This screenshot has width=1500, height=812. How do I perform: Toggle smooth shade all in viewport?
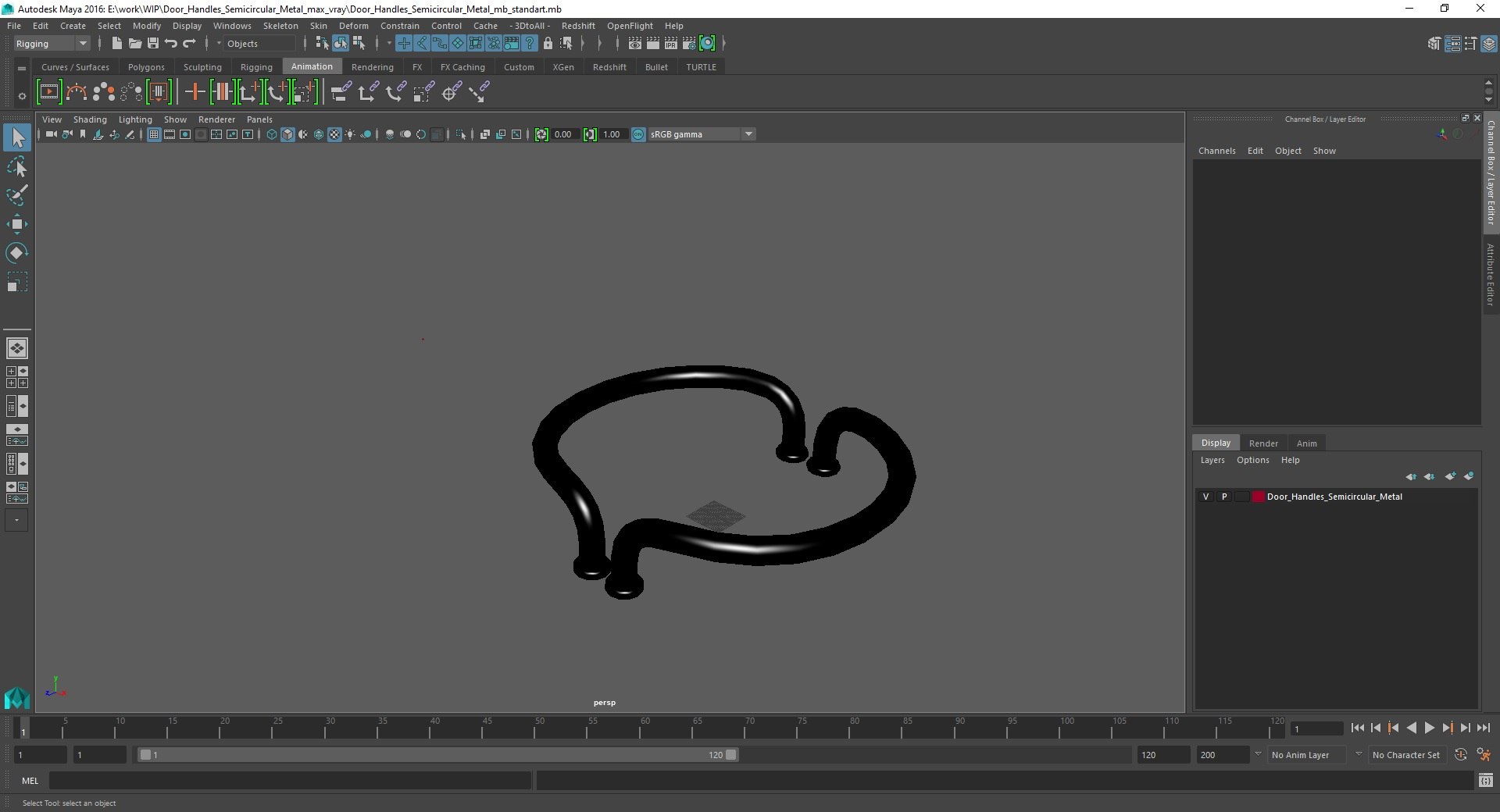click(x=287, y=134)
